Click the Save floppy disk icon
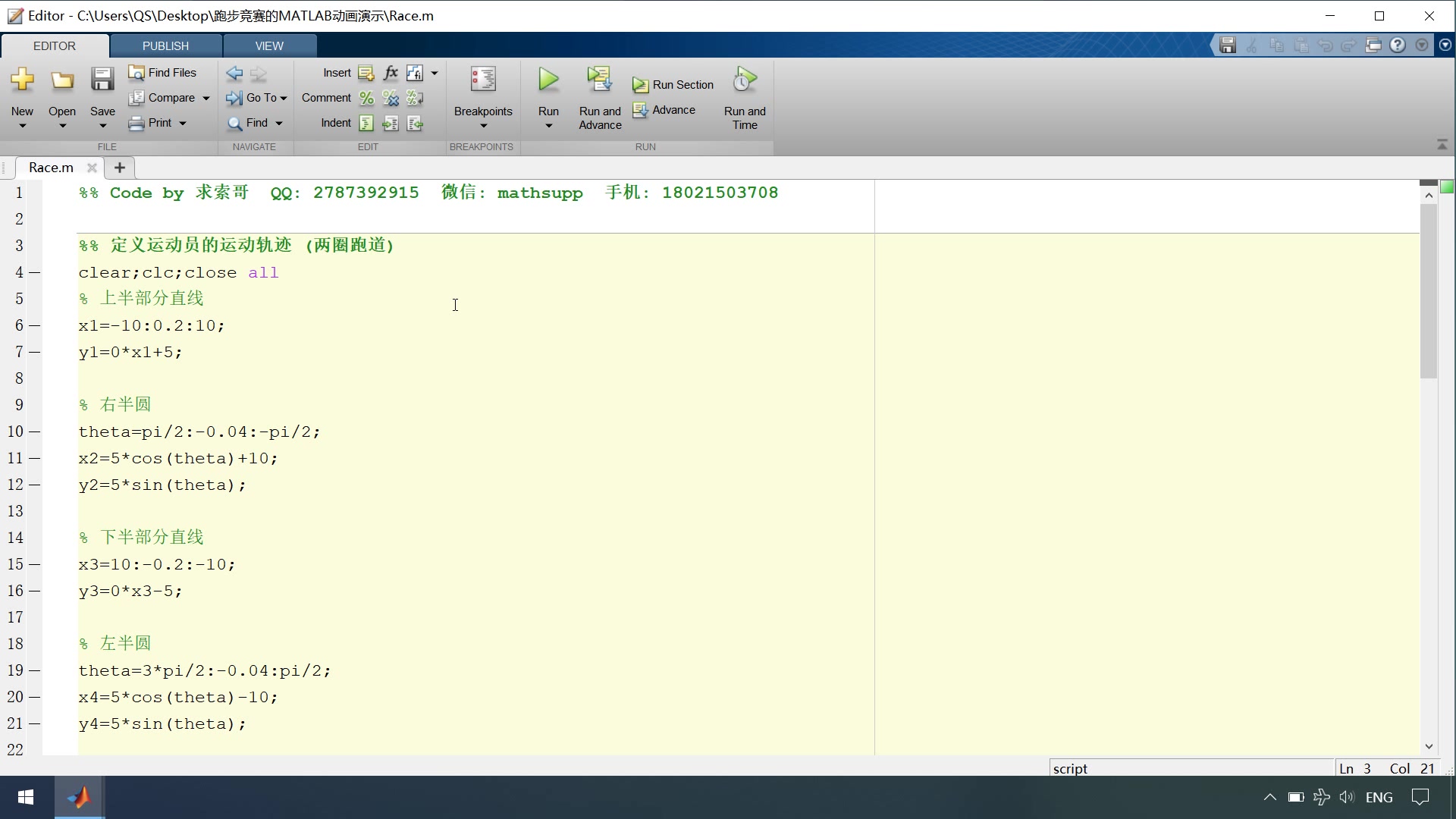The height and width of the screenshot is (819, 1456). [x=102, y=80]
